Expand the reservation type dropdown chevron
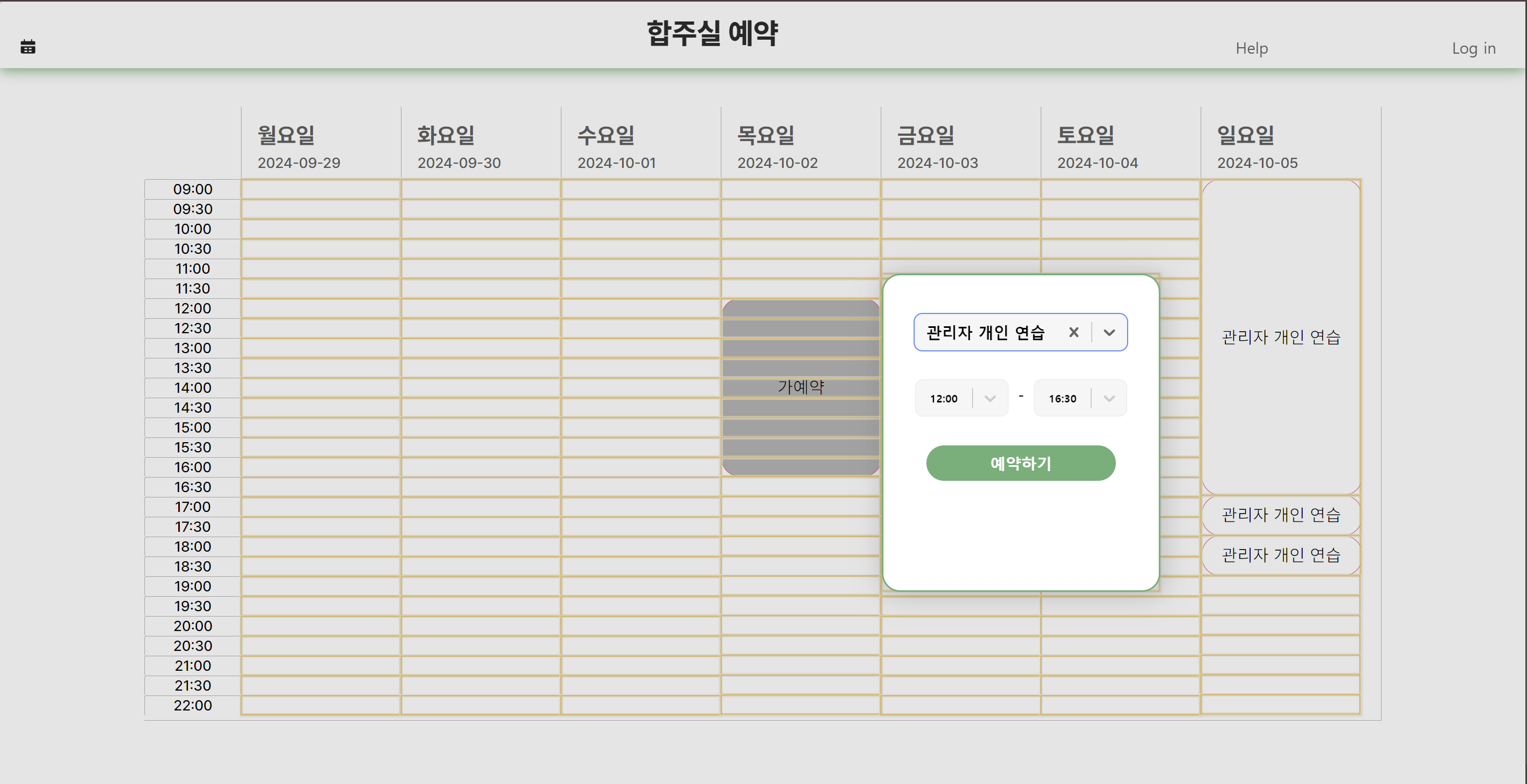1527x784 pixels. click(1109, 333)
